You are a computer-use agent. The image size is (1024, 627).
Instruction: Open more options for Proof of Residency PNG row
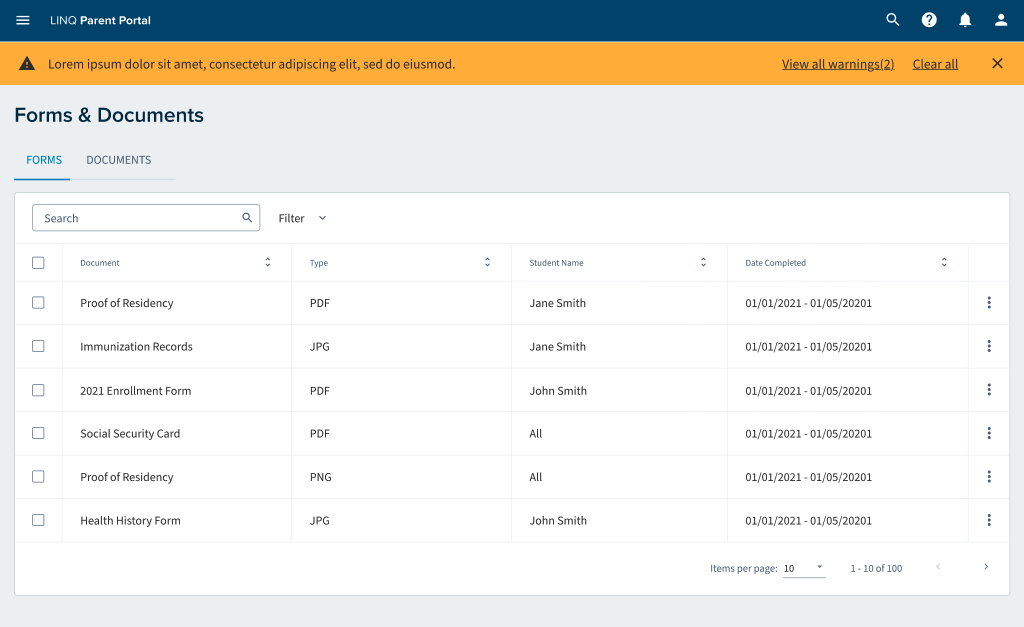coord(989,477)
